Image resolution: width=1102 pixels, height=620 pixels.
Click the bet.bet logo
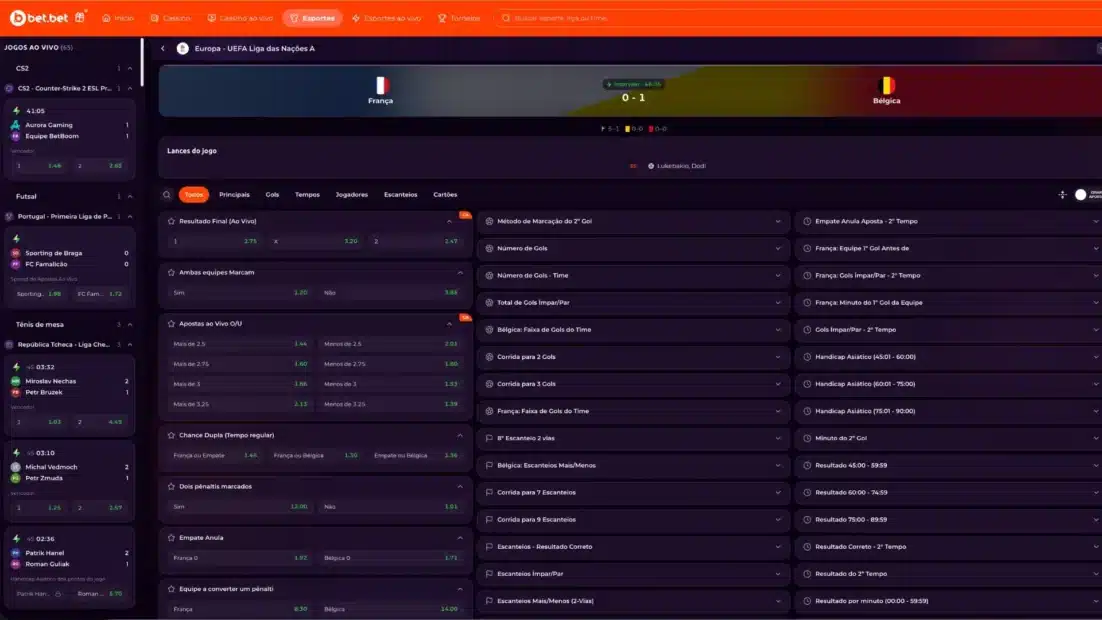pos(39,18)
